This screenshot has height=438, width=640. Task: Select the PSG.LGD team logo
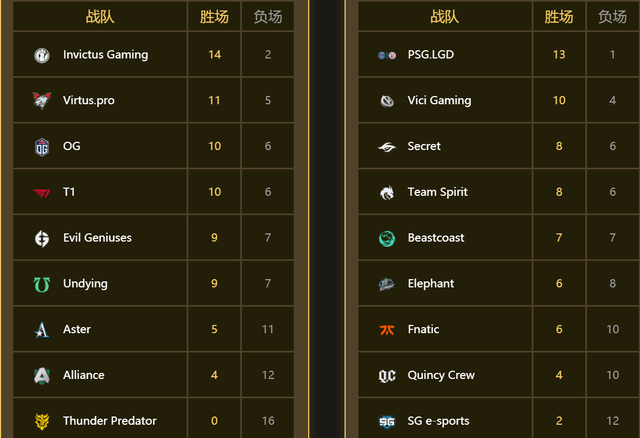click(x=387, y=55)
